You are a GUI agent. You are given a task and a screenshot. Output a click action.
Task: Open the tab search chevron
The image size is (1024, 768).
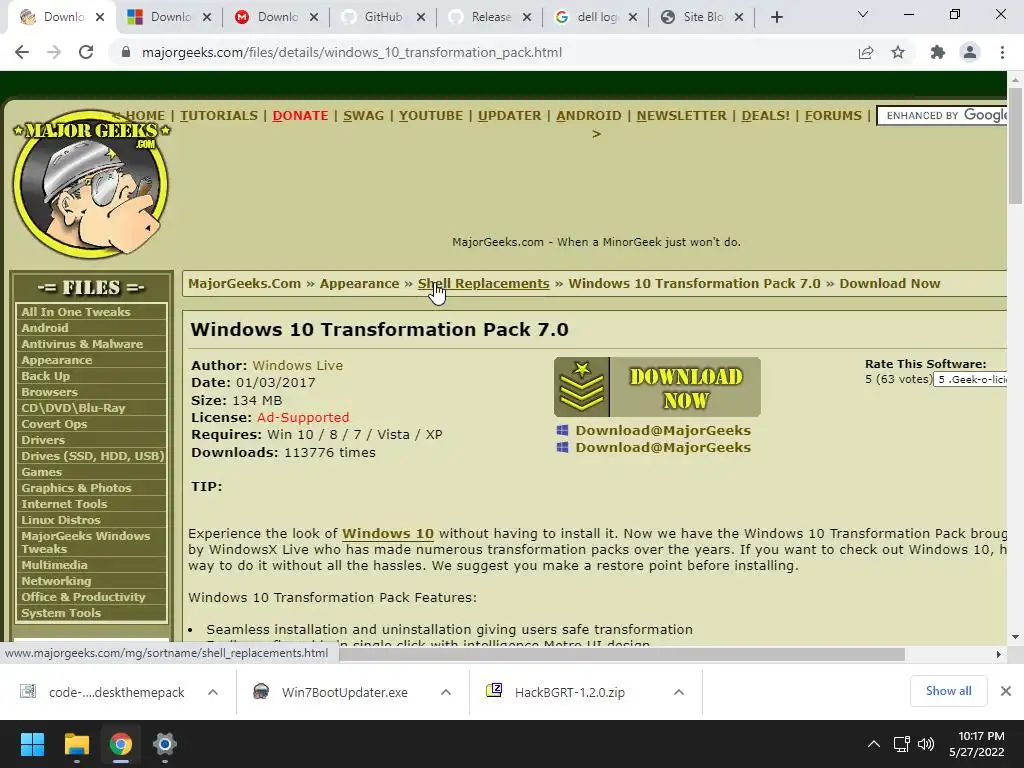coord(863,14)
